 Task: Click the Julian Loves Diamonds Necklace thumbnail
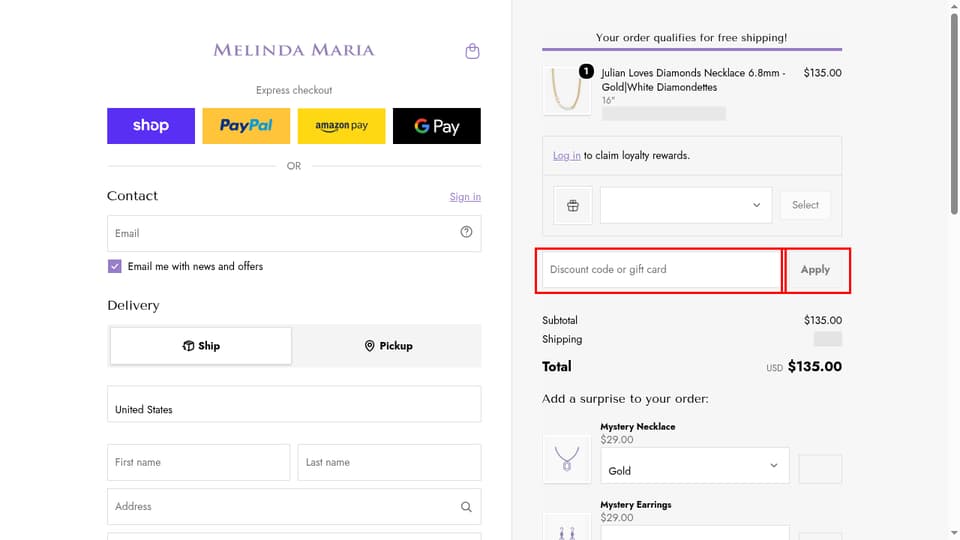(567, 91)
